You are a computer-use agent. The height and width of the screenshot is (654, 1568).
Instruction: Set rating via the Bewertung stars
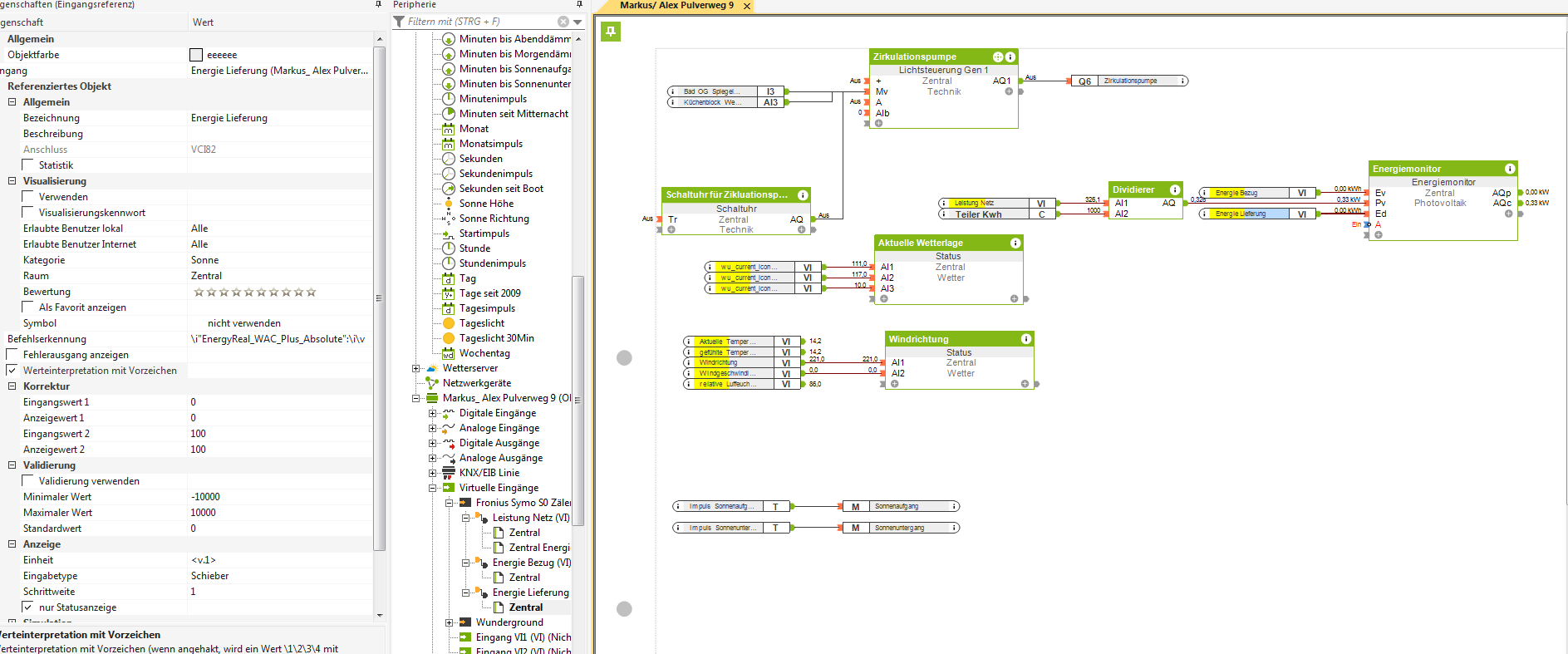[255, 293]
